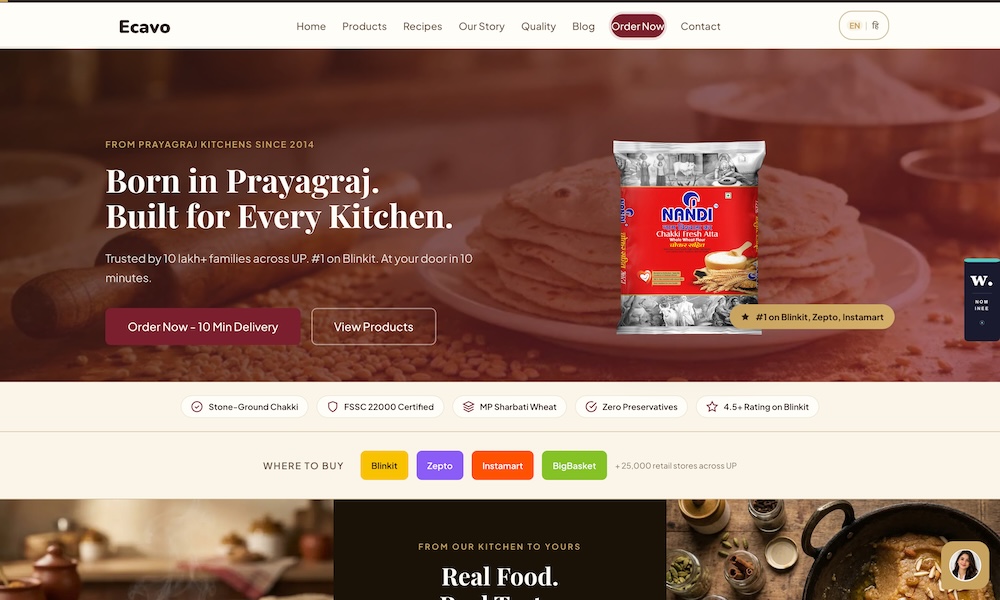Choose the yellow Blinkit store button
This screenshot has height=600, width=1000.
(384, 465)
